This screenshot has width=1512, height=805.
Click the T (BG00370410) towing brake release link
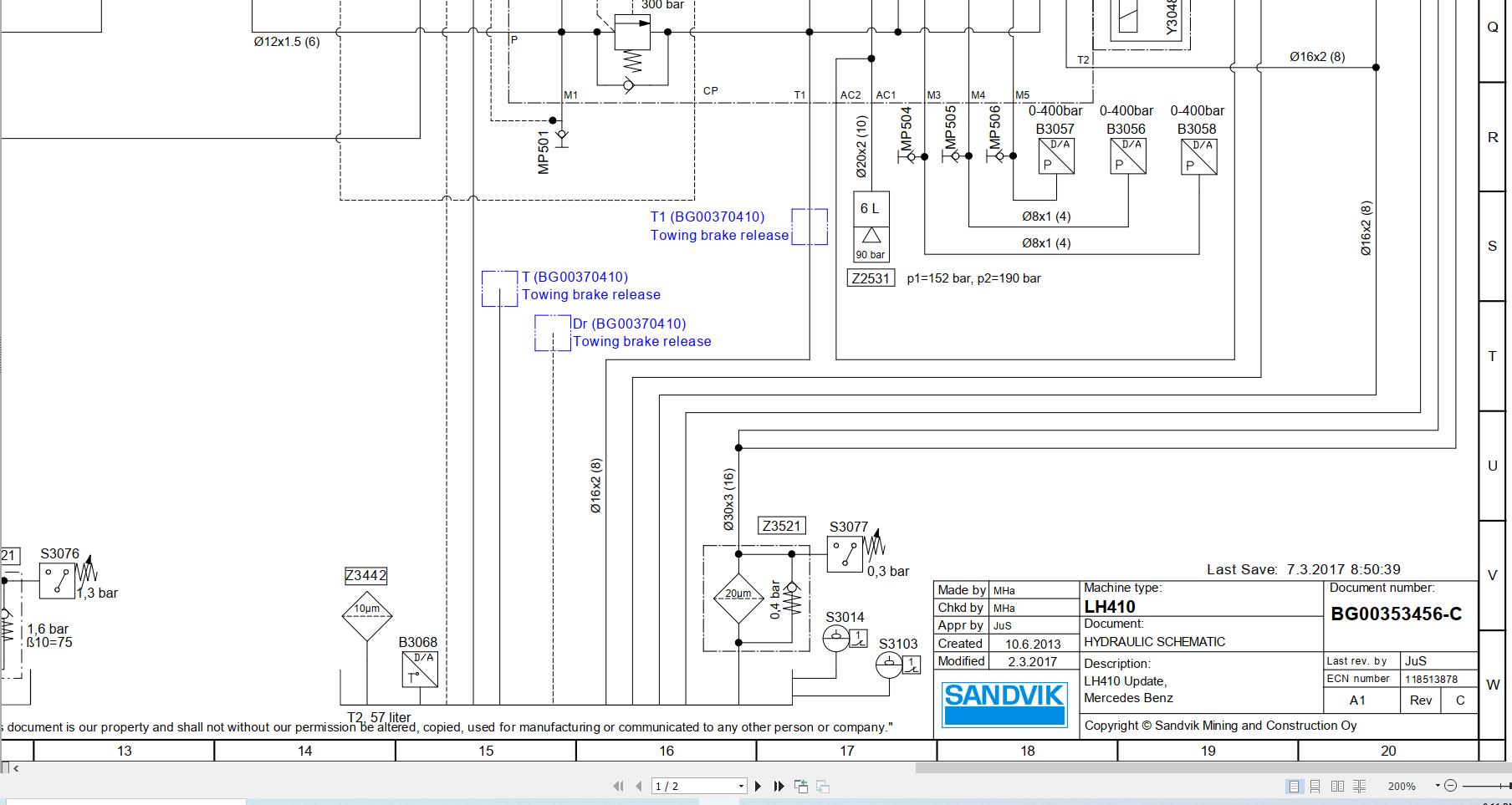coord(575,278)
